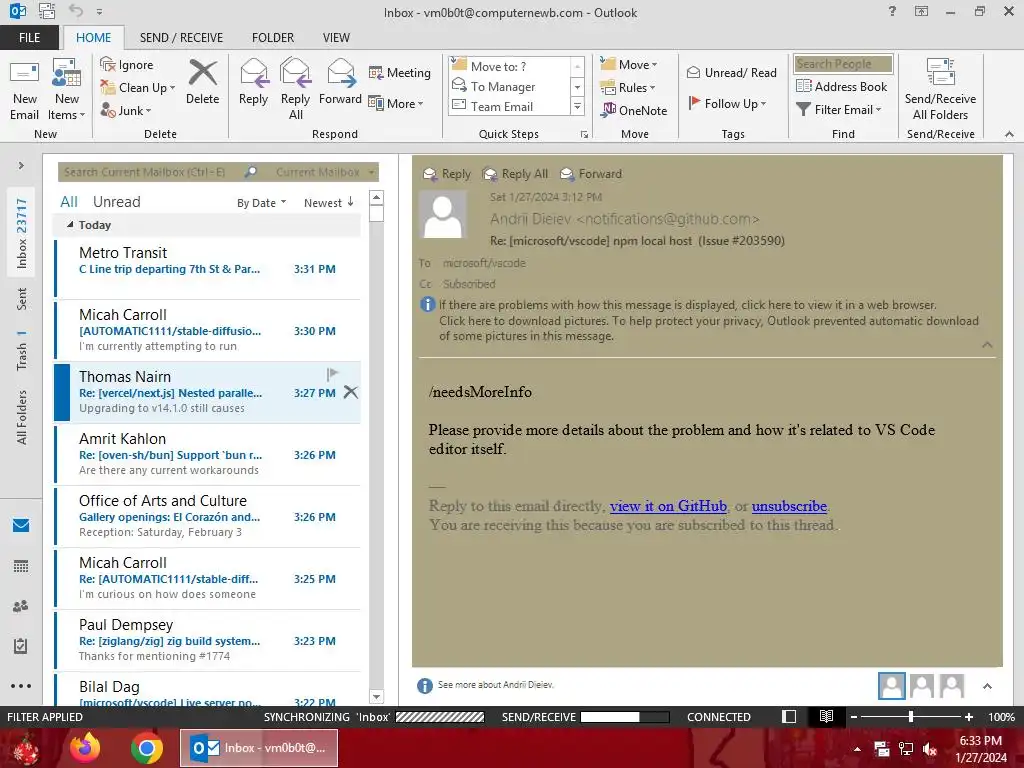Create a New Email
The image size is (1024, 768).
point(25,89)
